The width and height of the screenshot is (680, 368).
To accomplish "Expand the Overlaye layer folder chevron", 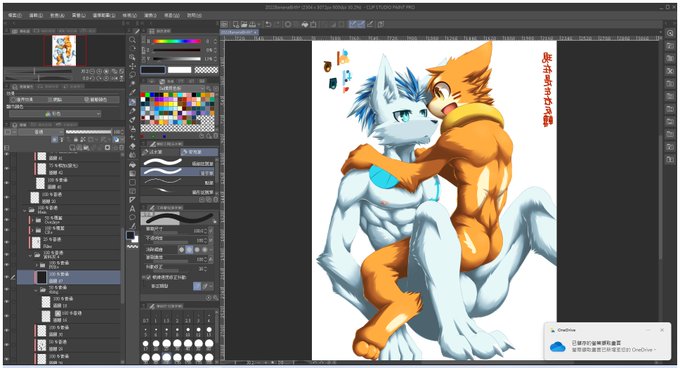I will tap(32, 220).
